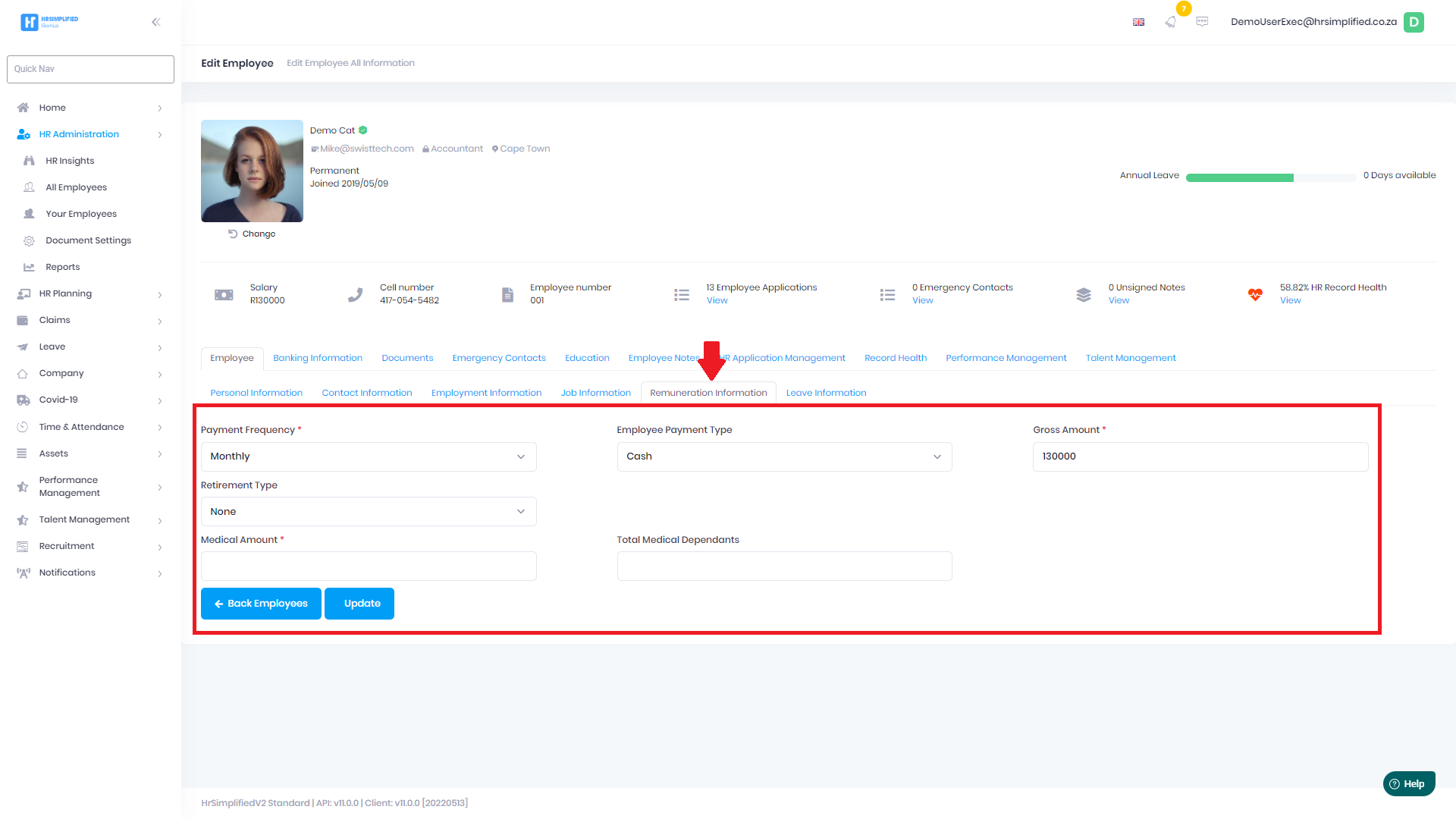Switch to the Banking Information tab
The width and height of the screenshot is (1456, 819).
tap(318, 358)
